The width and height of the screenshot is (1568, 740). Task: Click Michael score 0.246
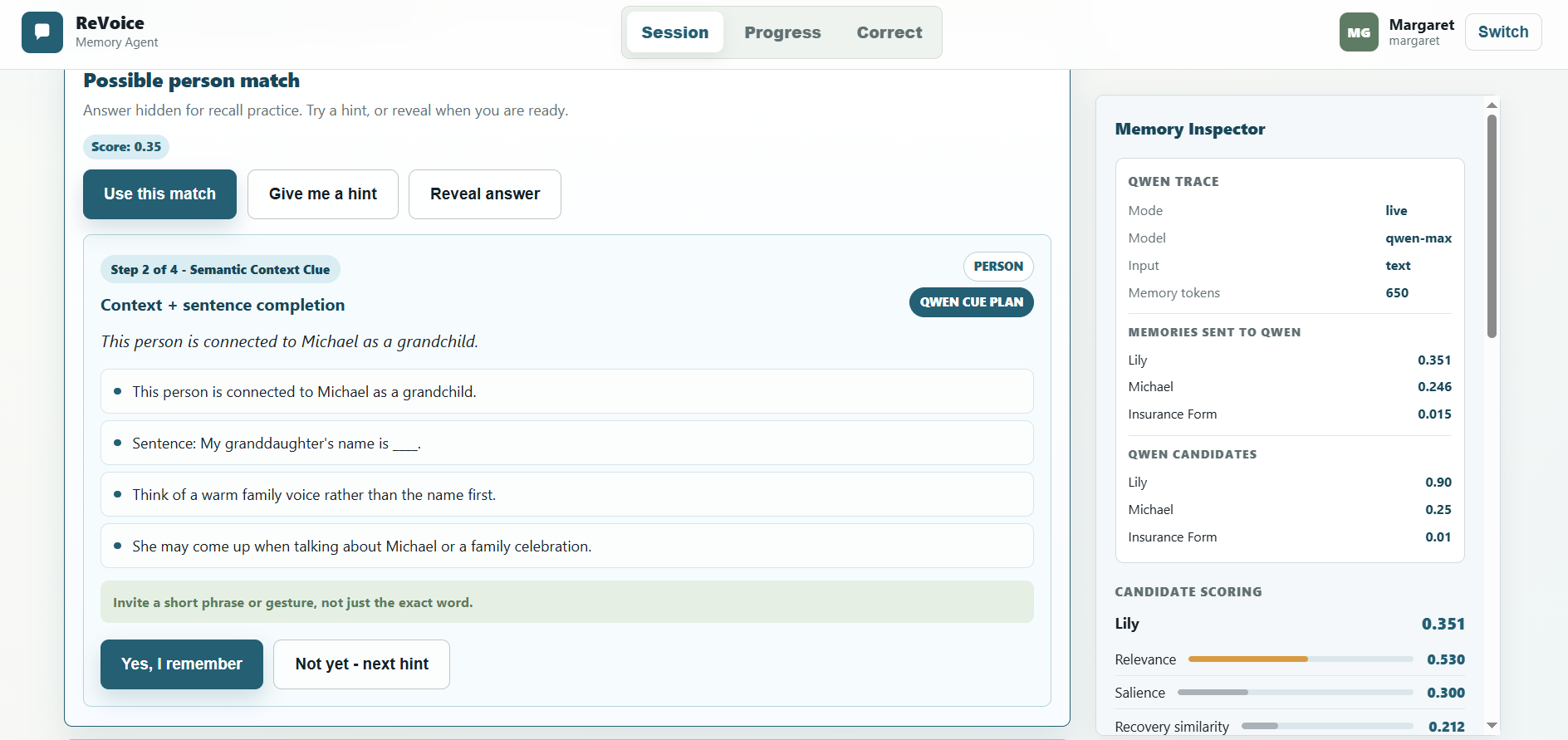point(1434,387)
